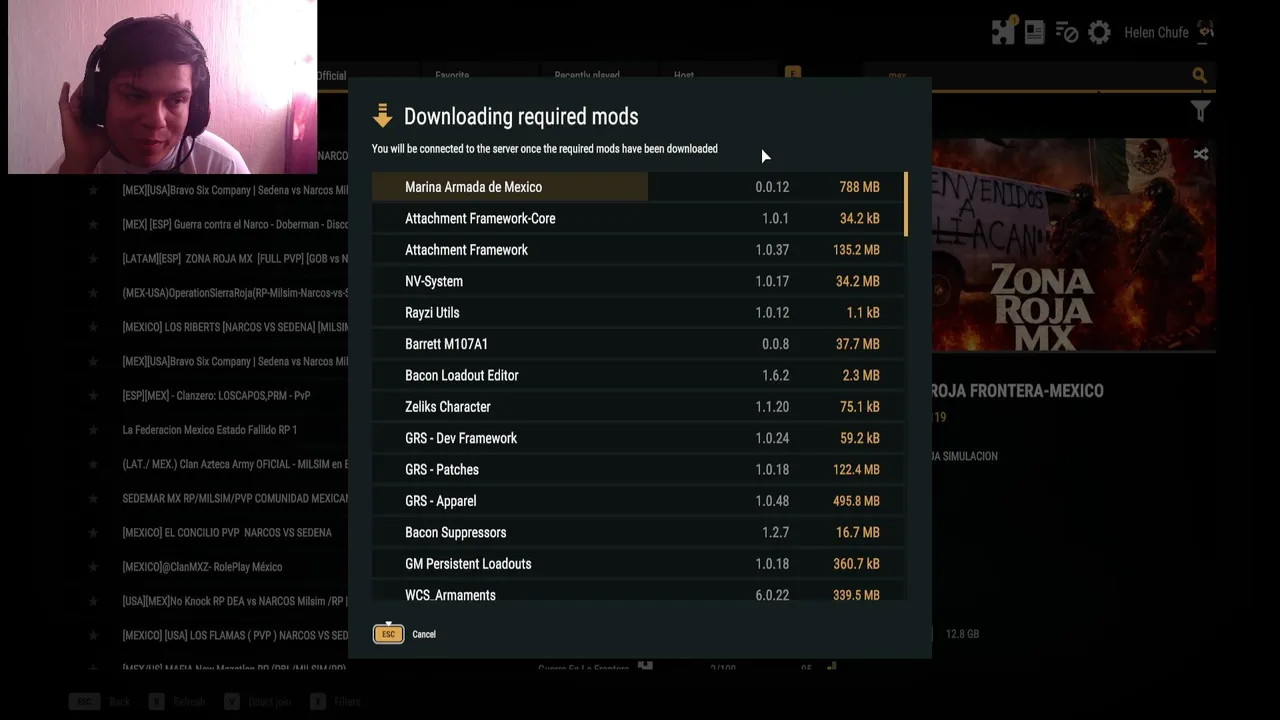Image resolution: width=1280 pixels, height=720 pixels.
Task: Select the WCS_Armaments mod row
Action: (x=638, y=592)
